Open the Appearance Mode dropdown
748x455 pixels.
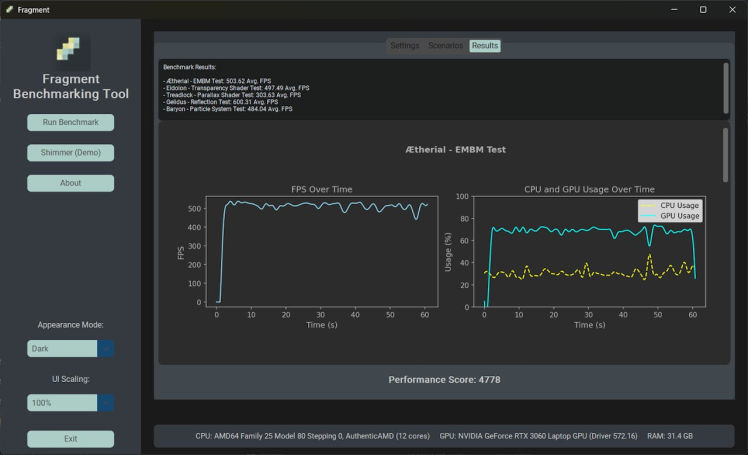tap(105, 348)
